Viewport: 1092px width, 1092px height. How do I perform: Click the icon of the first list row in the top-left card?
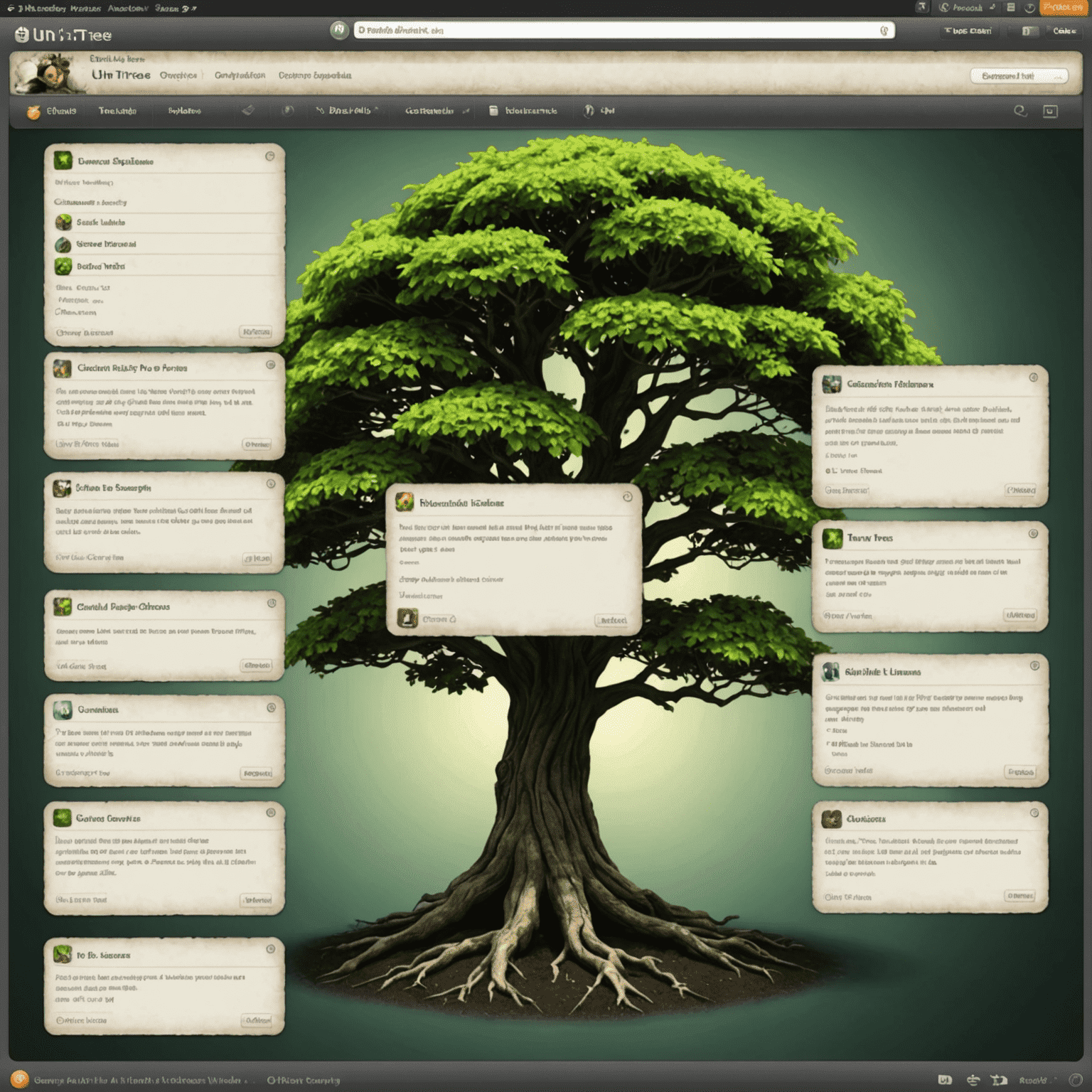pos(63,223)
